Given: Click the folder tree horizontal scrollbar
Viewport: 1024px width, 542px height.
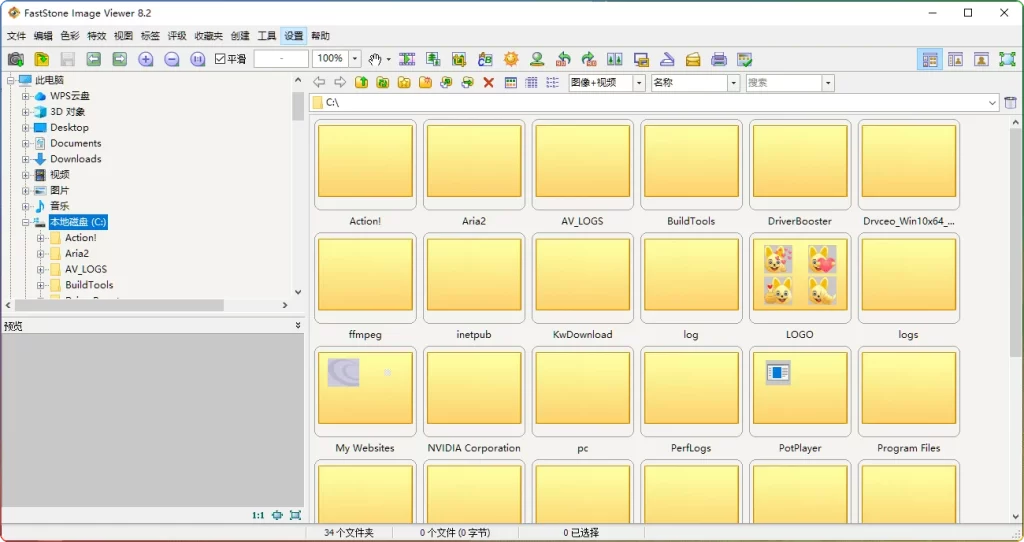Looking at the screenshot, I should [120, 305].
